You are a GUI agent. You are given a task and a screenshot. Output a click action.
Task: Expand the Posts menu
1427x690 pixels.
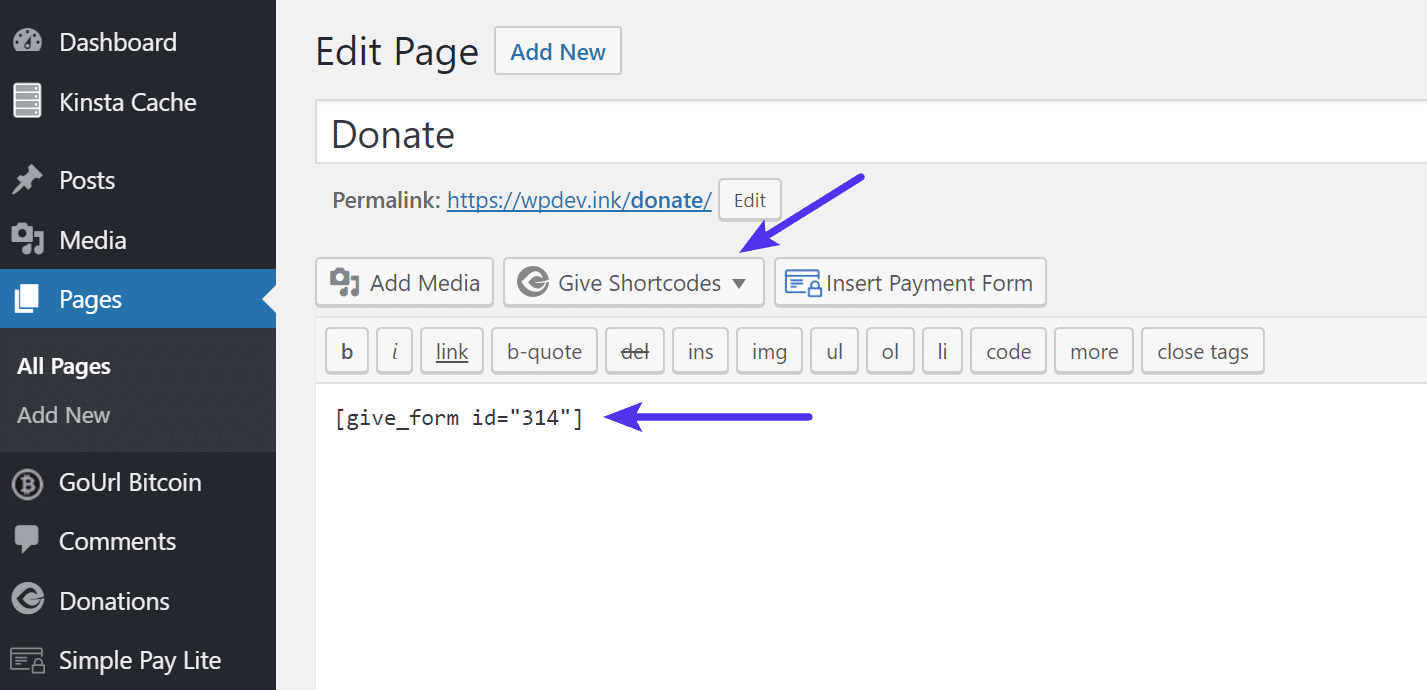[x=88, y=180]
